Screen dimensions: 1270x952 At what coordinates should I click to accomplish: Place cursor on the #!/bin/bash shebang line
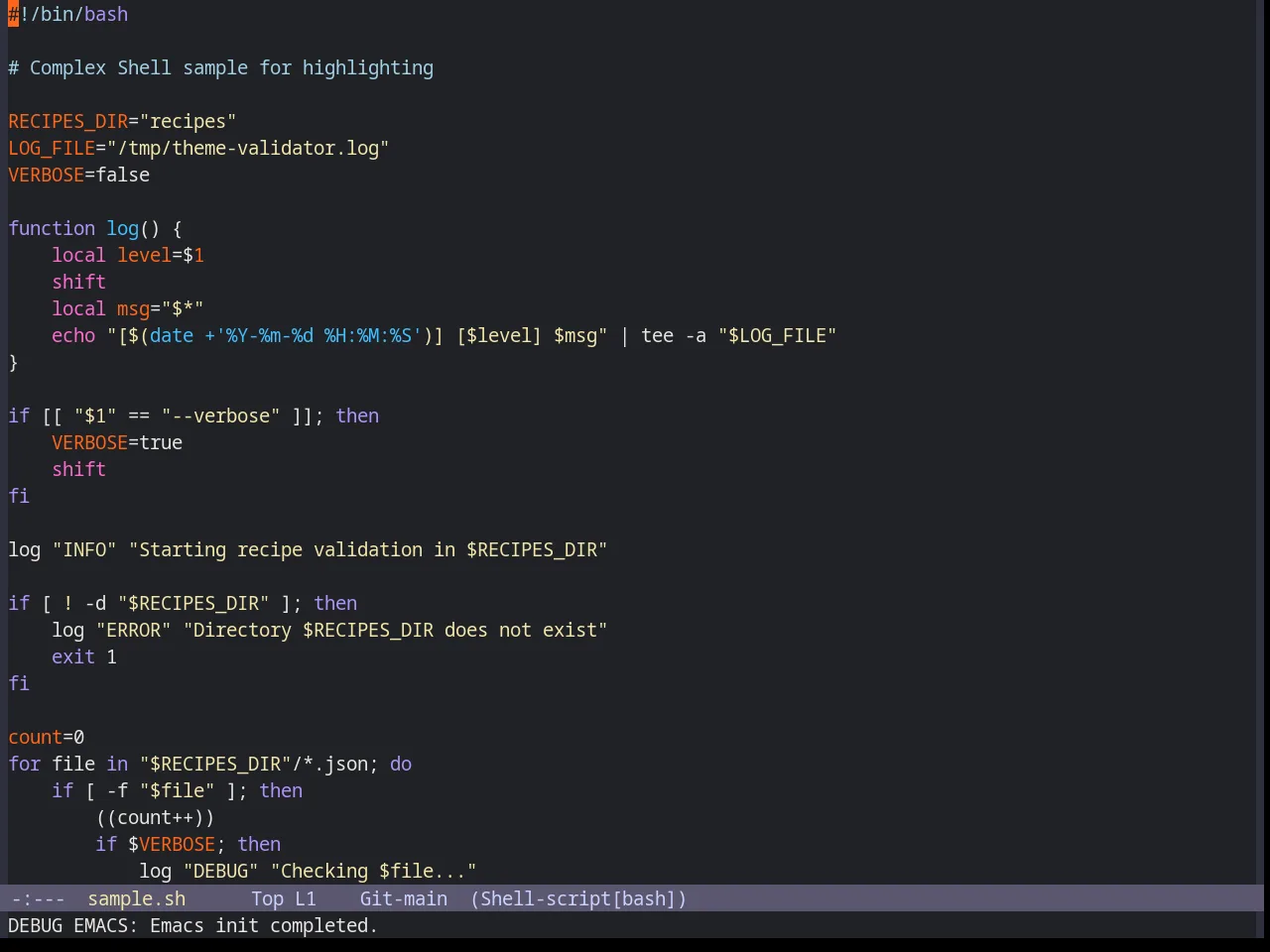coord(68,15)
